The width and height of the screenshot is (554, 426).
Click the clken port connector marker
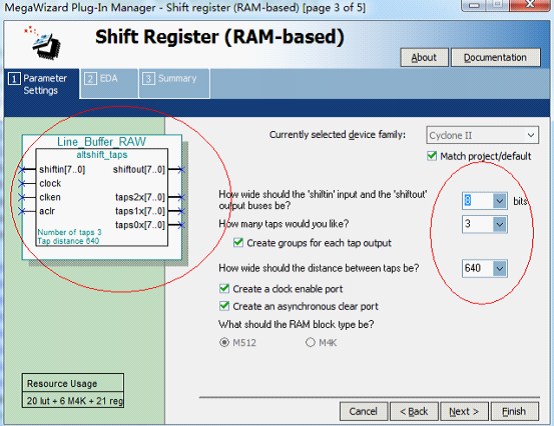pyautogui.click(x=22, y=197)
